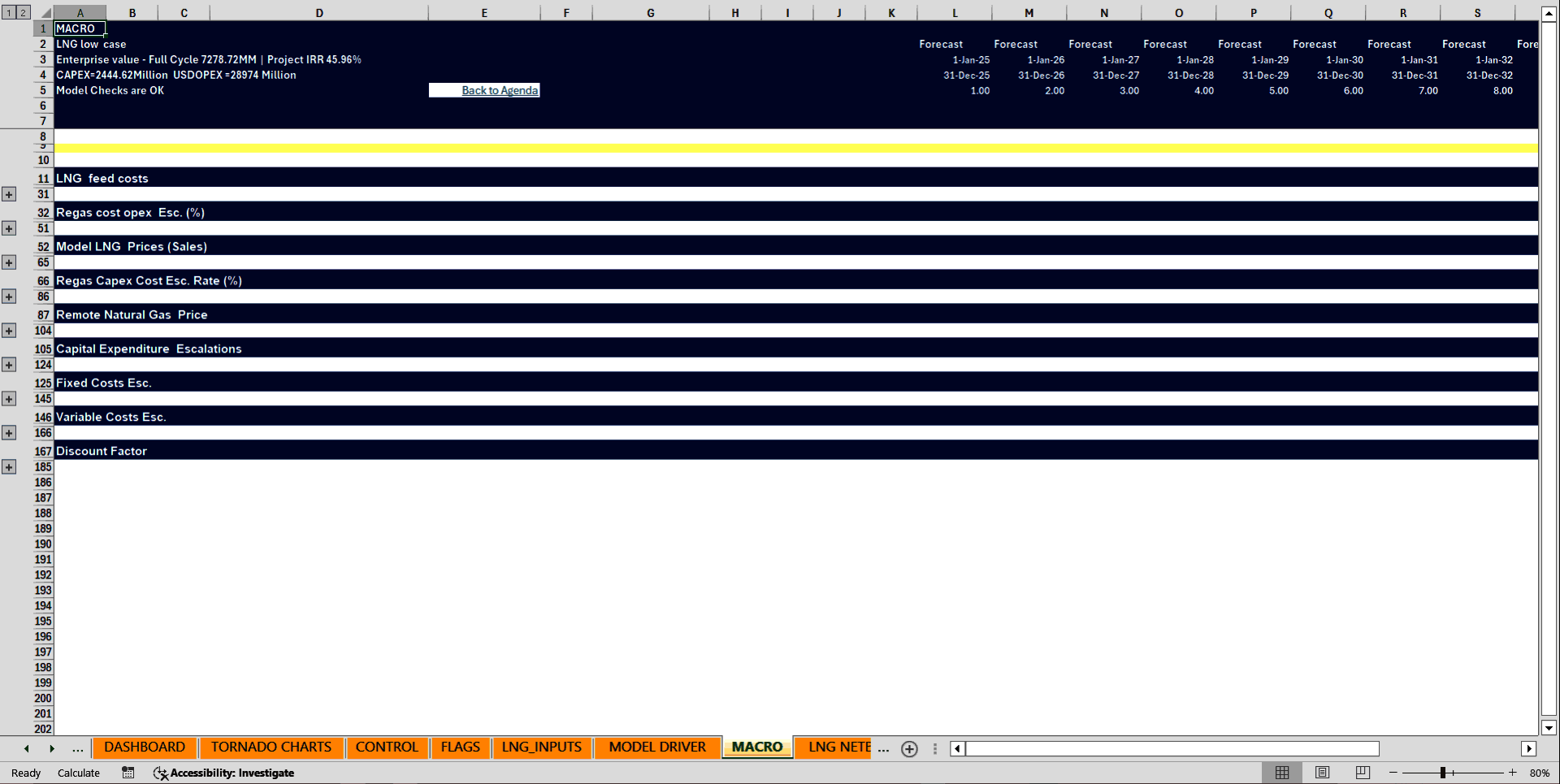
Task: Toggle outline level 2 collapse
Action: click(22, 12)
